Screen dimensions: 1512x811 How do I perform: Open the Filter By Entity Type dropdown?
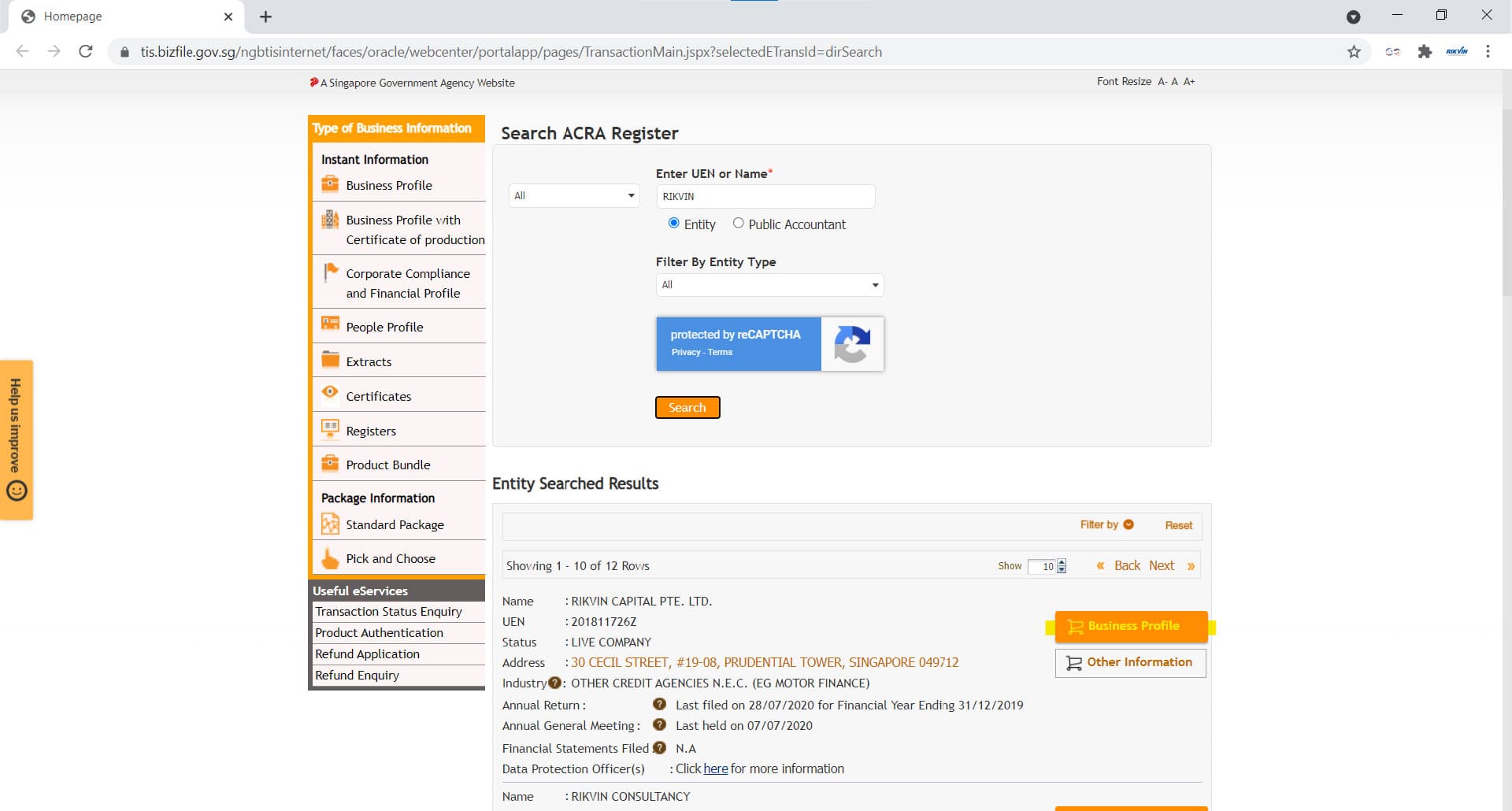[769, 285]
